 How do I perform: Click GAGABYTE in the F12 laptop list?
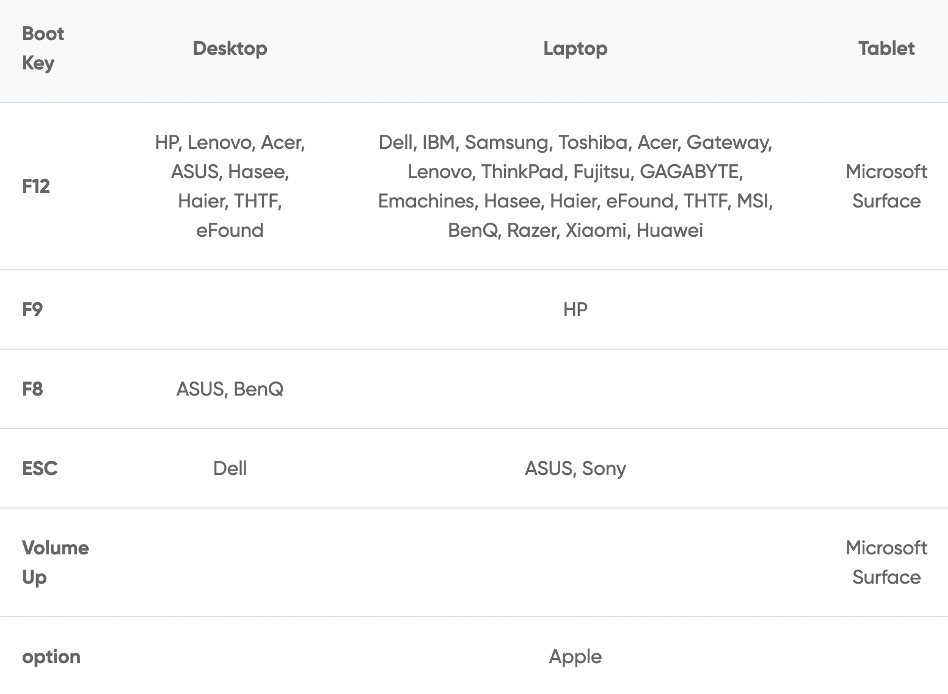(x=691, y=172)
